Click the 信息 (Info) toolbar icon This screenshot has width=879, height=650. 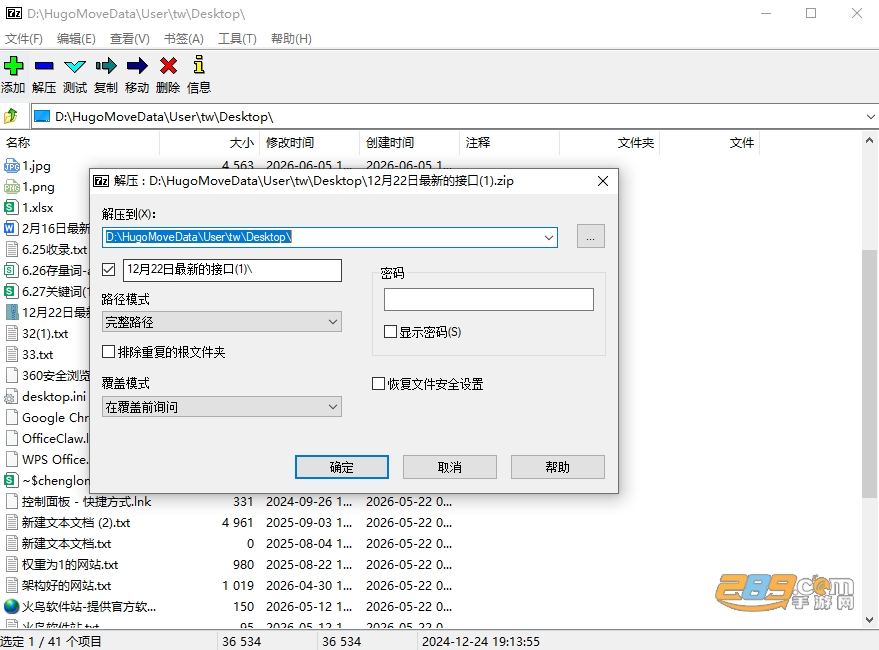click(198, 64)
